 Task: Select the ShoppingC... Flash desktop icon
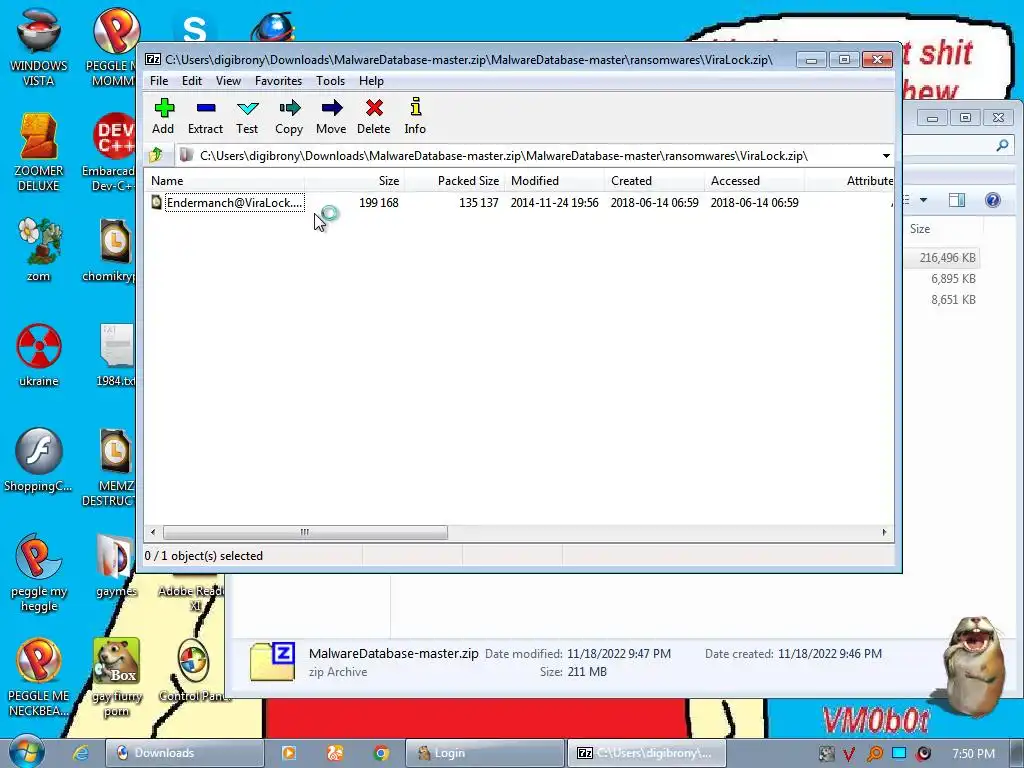click(39, 460)
